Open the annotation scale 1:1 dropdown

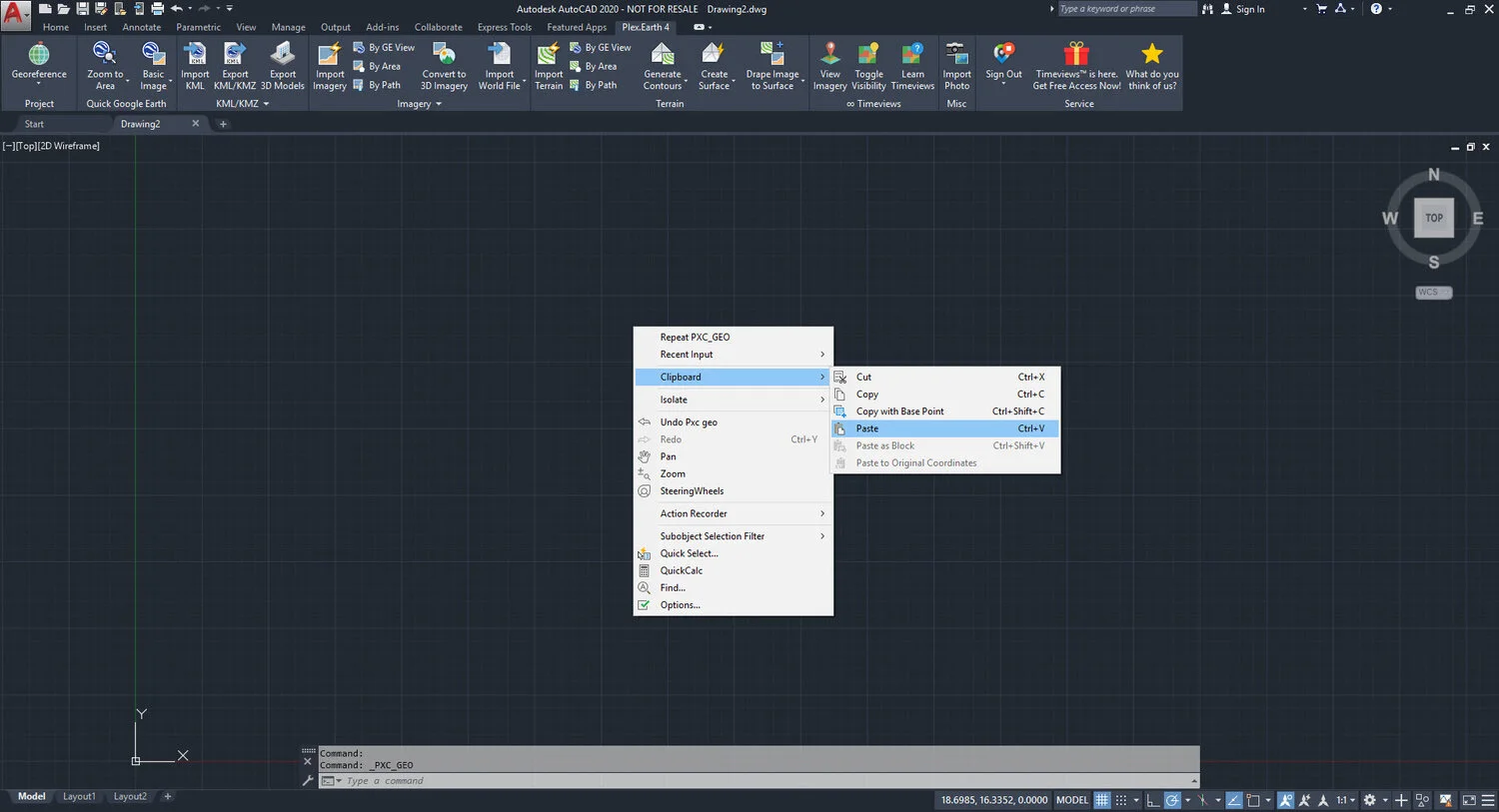pos(1346,800)
